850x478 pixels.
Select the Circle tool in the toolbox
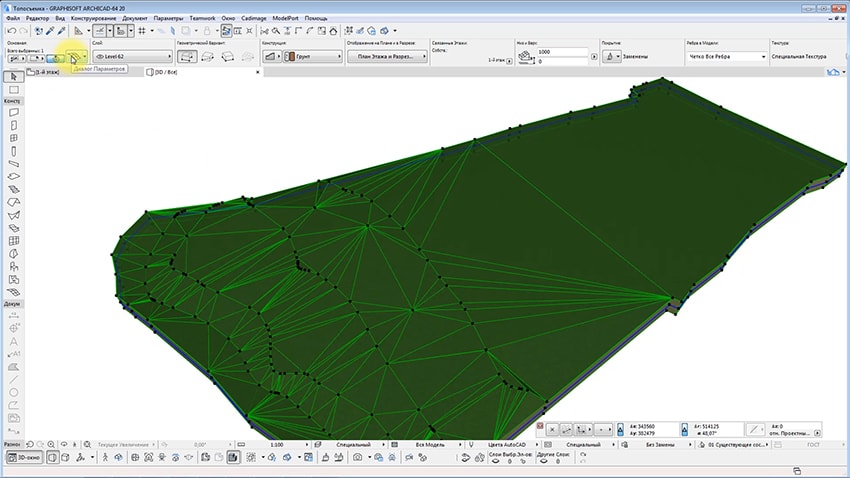(x=14, y=392)
